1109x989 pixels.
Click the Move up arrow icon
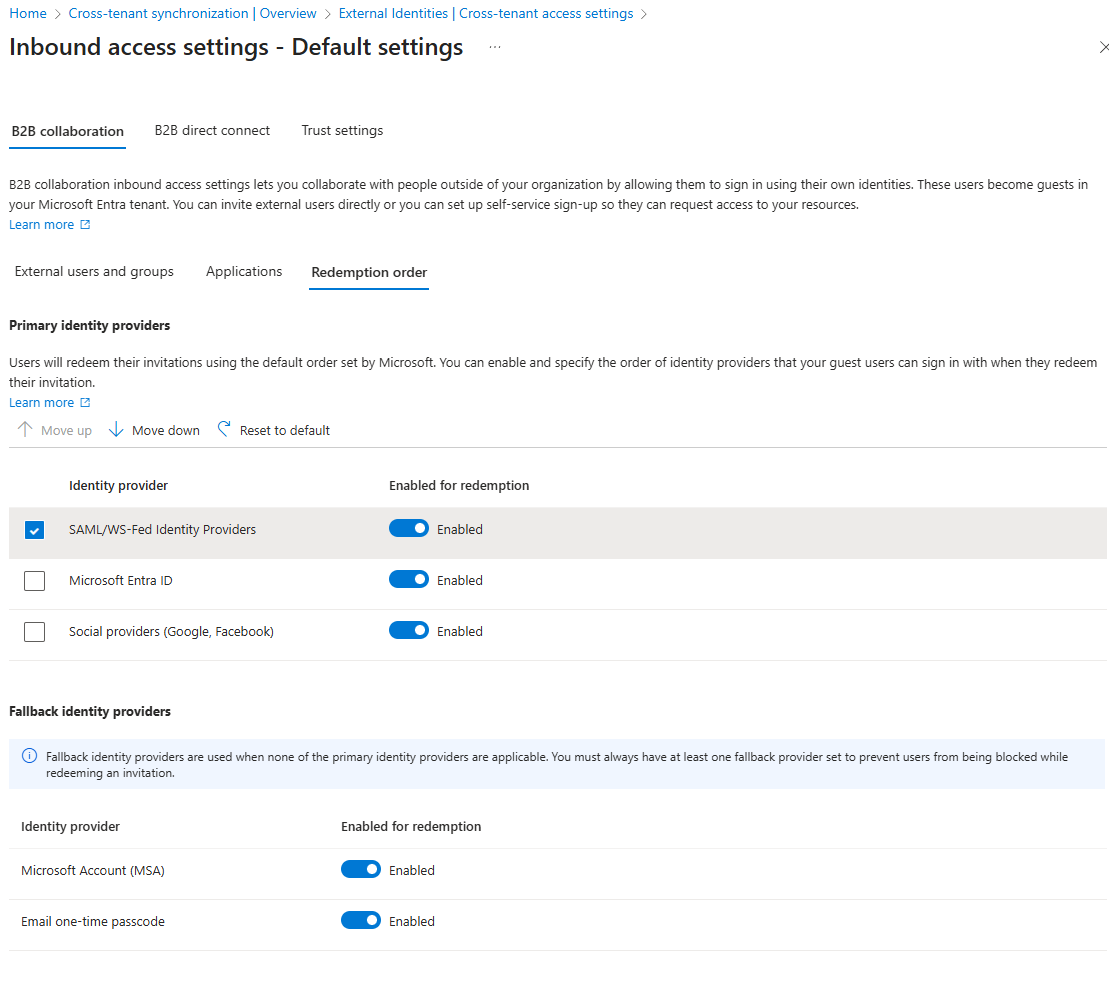click(x=22, y=429)
